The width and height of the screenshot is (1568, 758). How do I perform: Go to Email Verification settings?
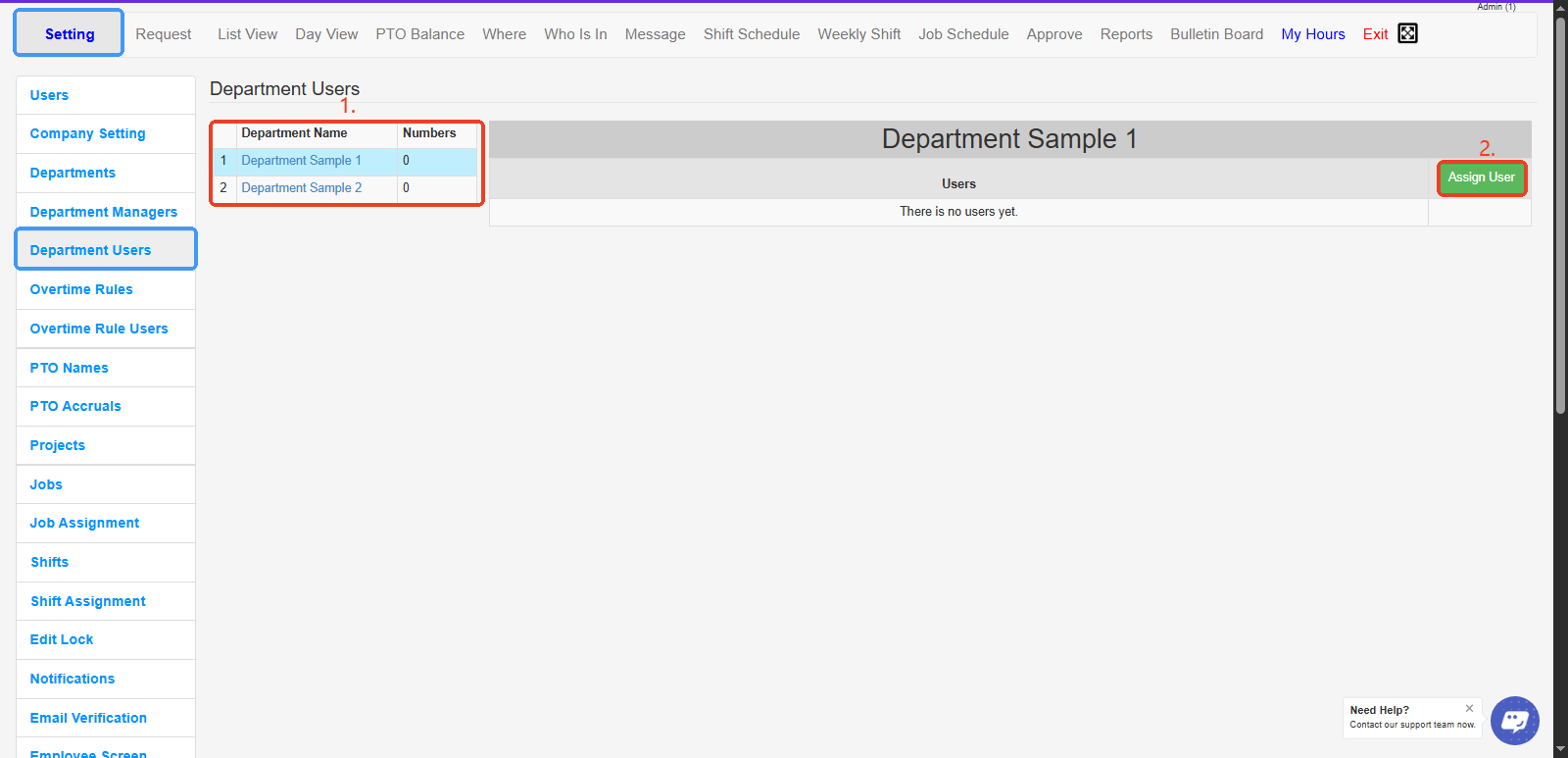point(88,718)
